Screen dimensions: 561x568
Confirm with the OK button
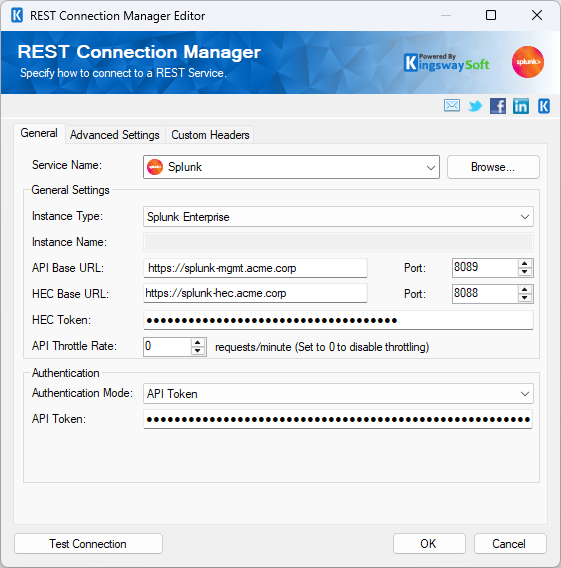point(429,543)
